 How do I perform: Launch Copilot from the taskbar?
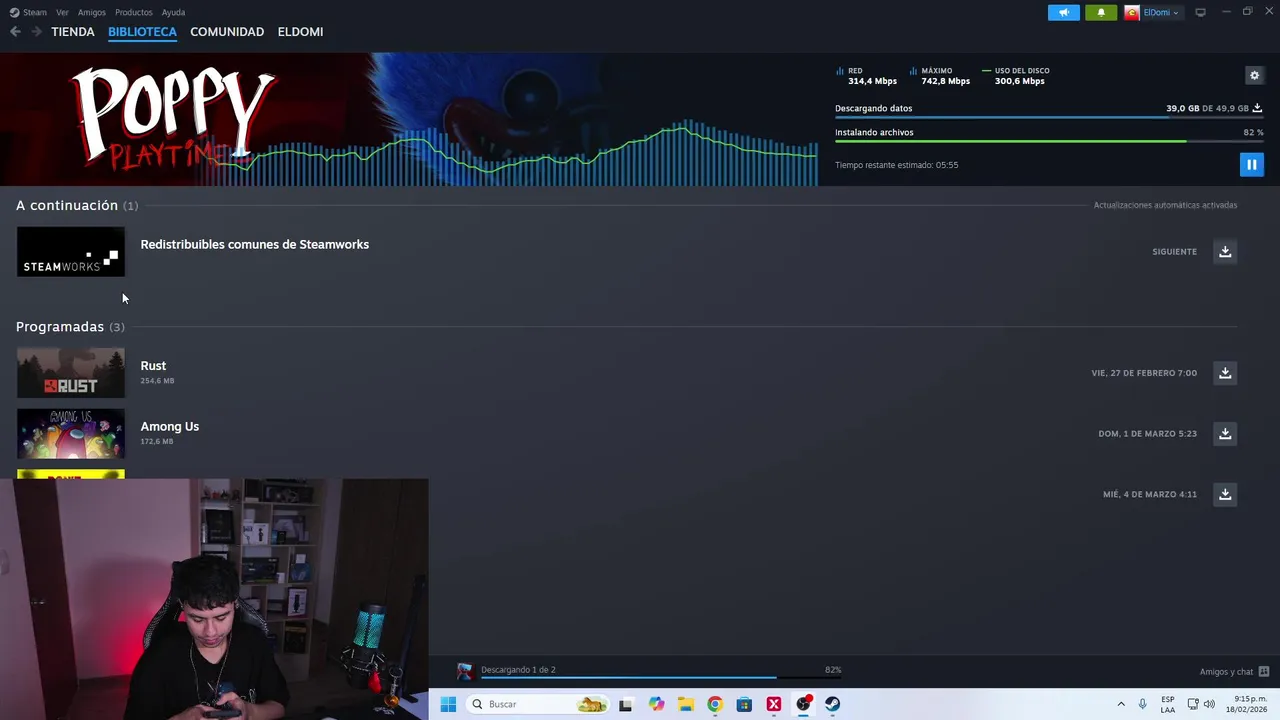656,704
